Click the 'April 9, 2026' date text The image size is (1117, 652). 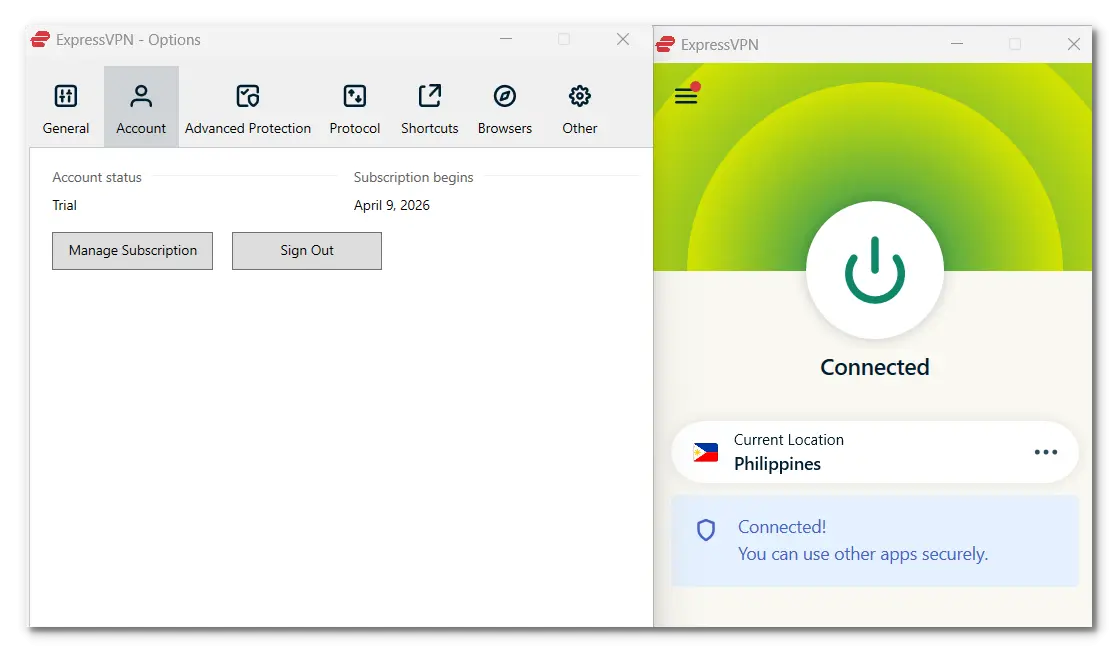pyautogui.click(x=392, y=205)
